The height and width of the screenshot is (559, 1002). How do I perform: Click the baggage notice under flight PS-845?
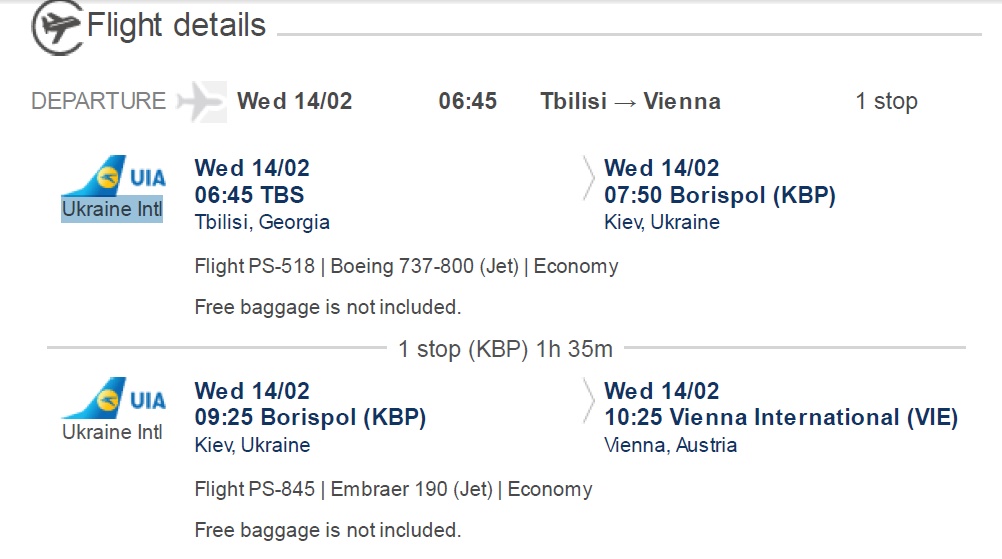[x=327, y=529]
